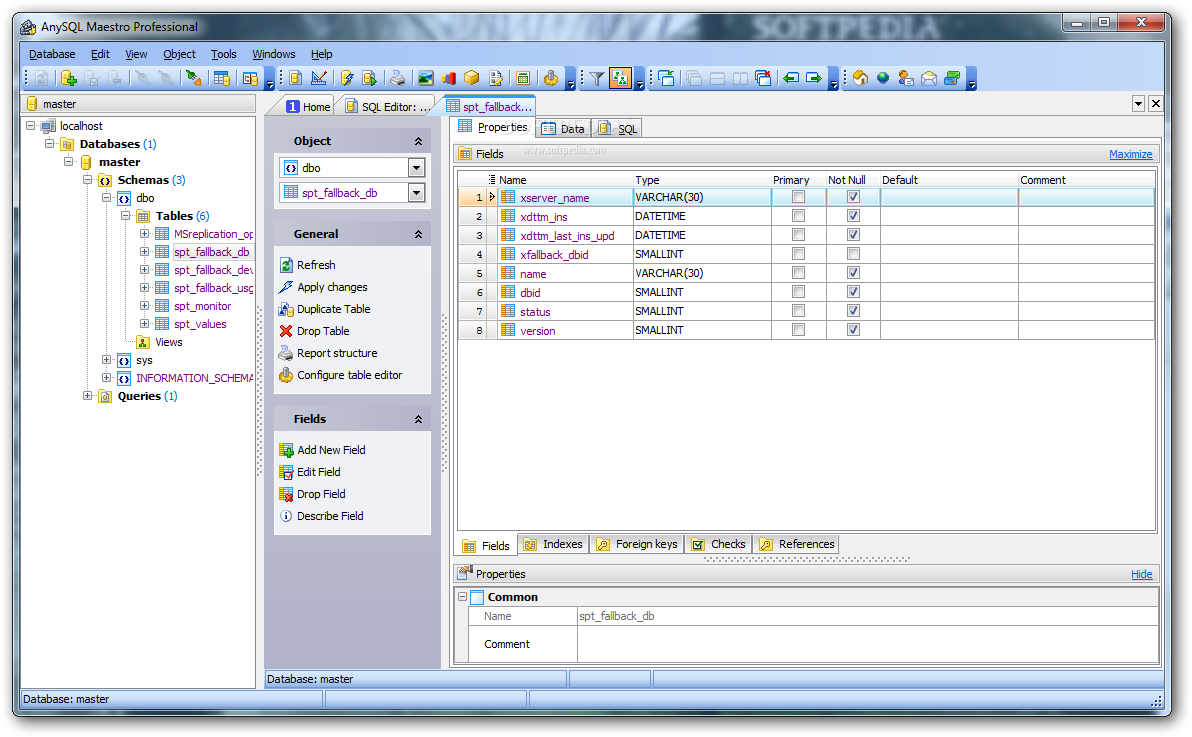
Task: Open the Database Explorer table icon in toolbar
Action: [221, 78]
